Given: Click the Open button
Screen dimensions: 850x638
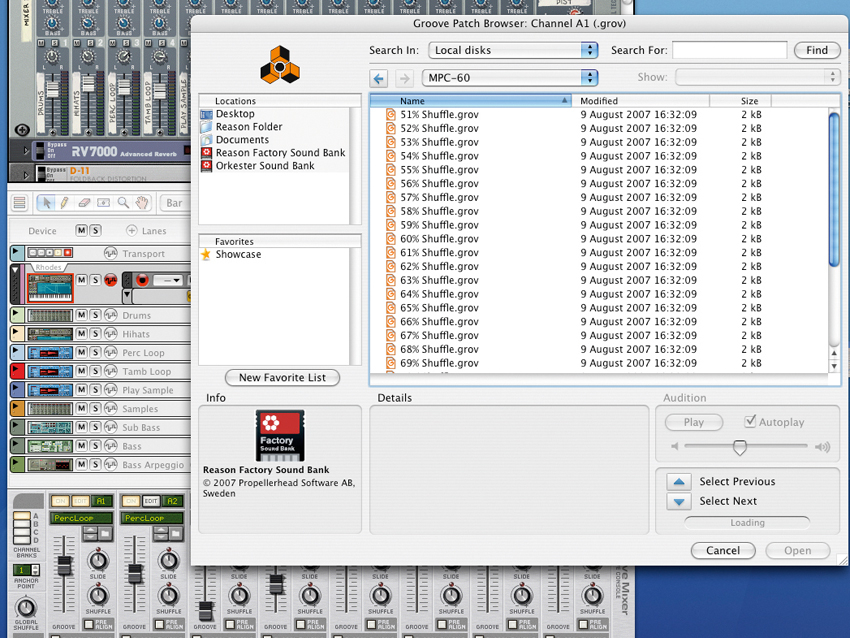Looking at the screenshot, I should point(797,551).
